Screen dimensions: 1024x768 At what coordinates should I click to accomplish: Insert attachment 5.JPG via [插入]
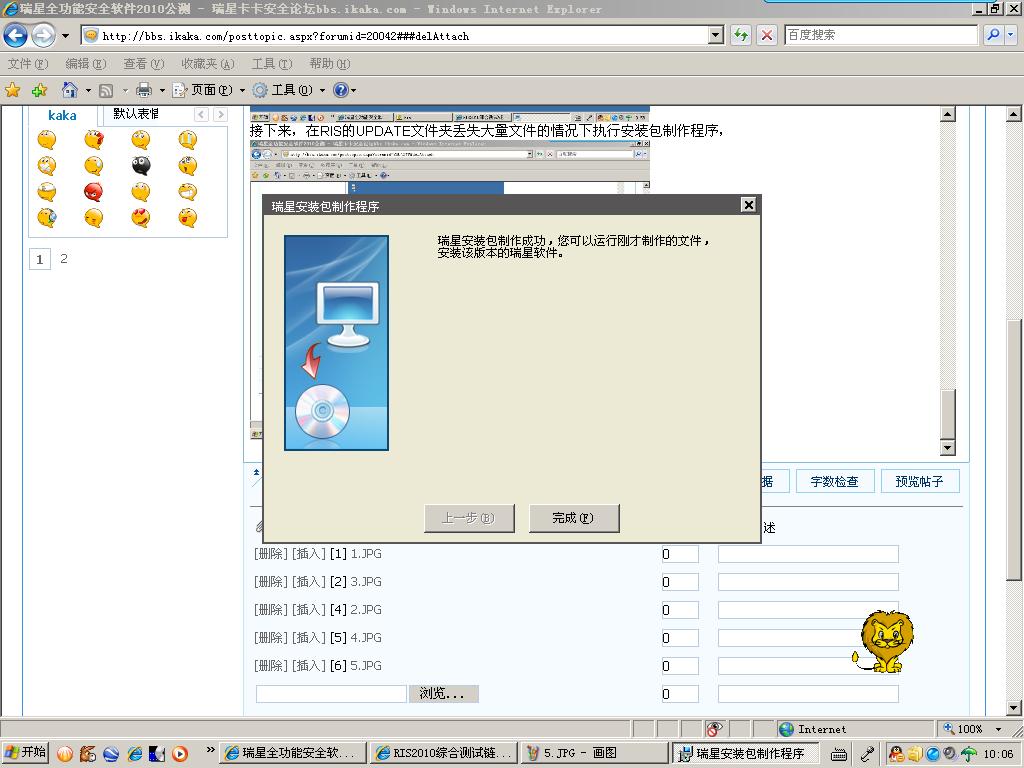[x=309, y=666]
